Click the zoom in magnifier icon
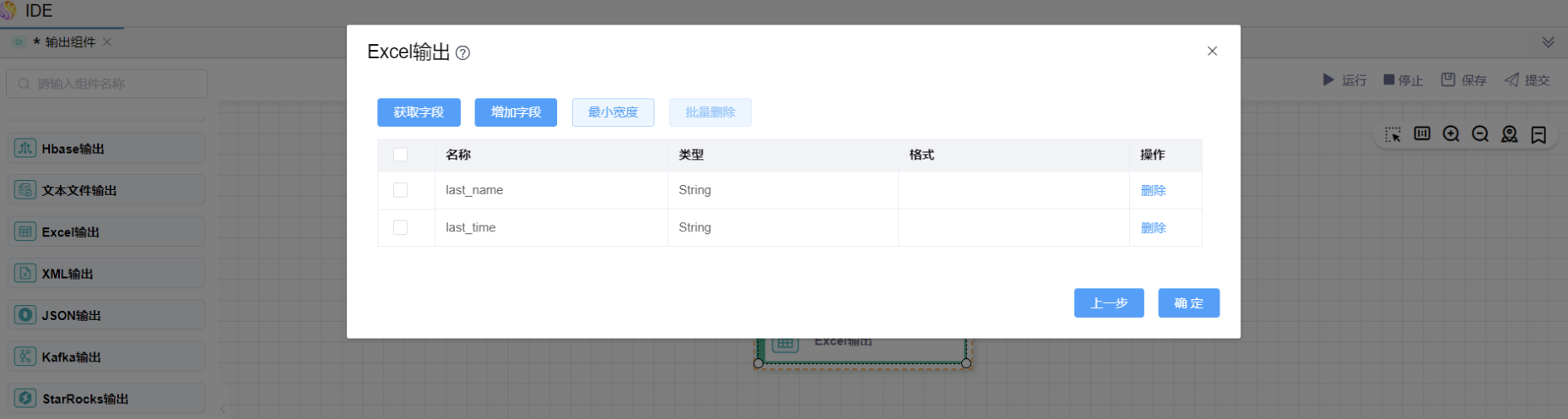This screenshot has height=419, width=1568. [x=1451, y=134]
